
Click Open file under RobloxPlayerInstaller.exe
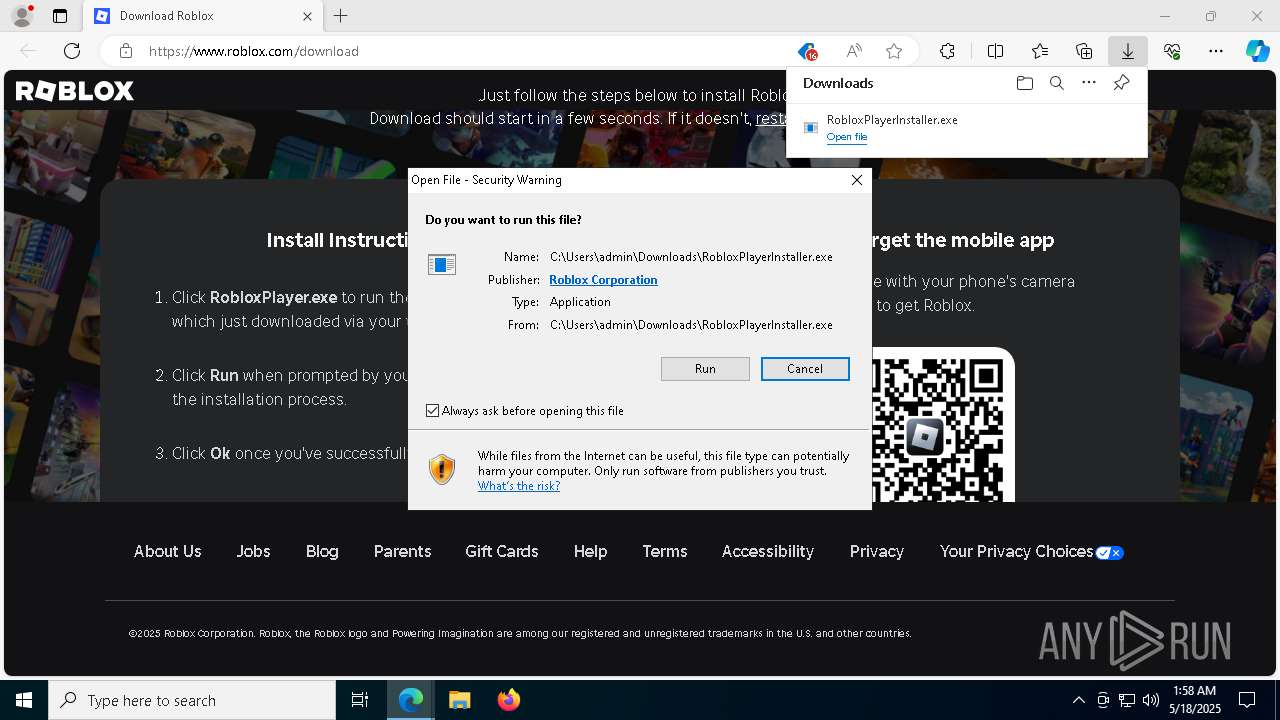coord(847,137)
